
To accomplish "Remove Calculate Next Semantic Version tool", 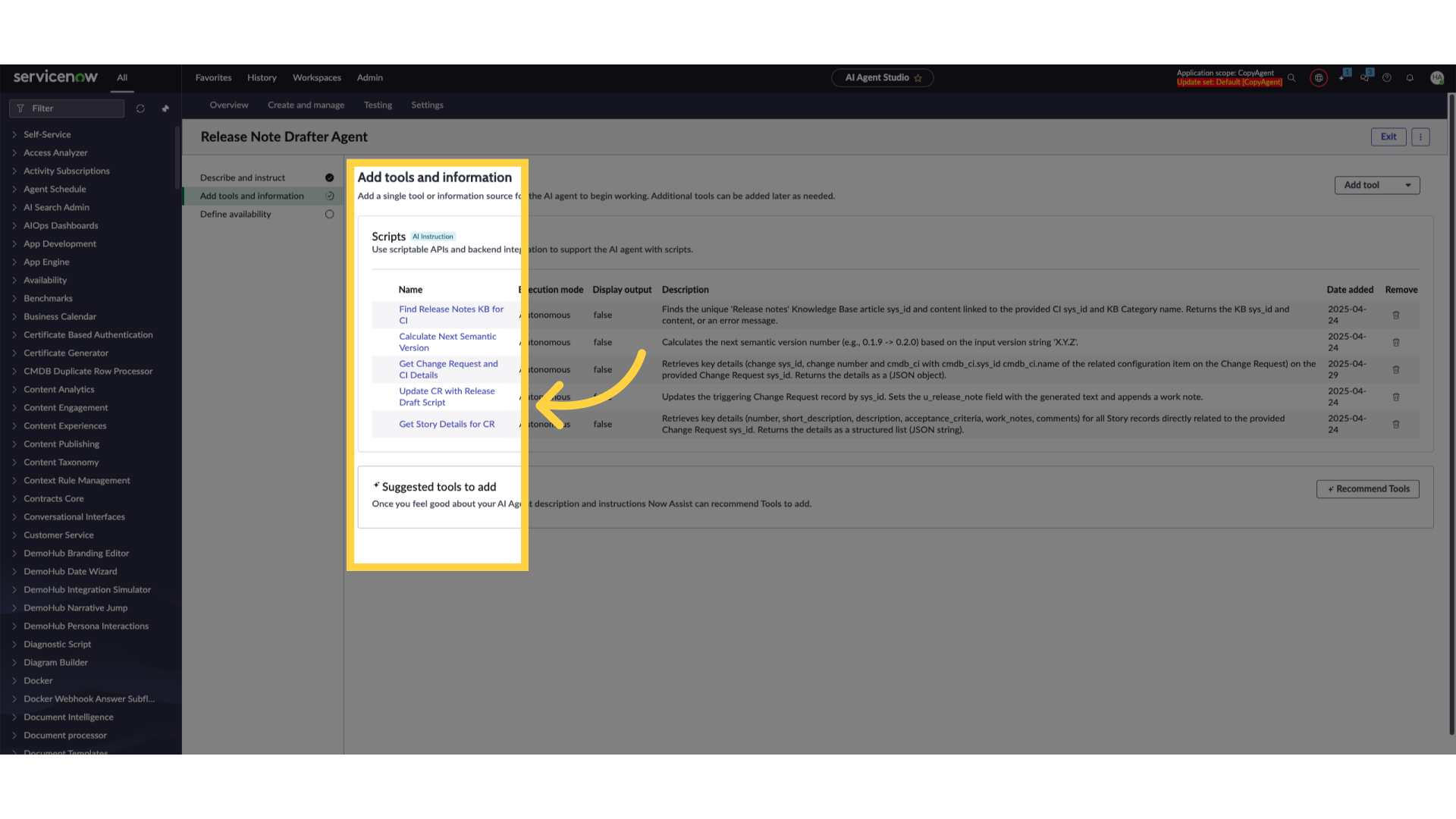I will pyautogui.click(x=1396, y=342).
